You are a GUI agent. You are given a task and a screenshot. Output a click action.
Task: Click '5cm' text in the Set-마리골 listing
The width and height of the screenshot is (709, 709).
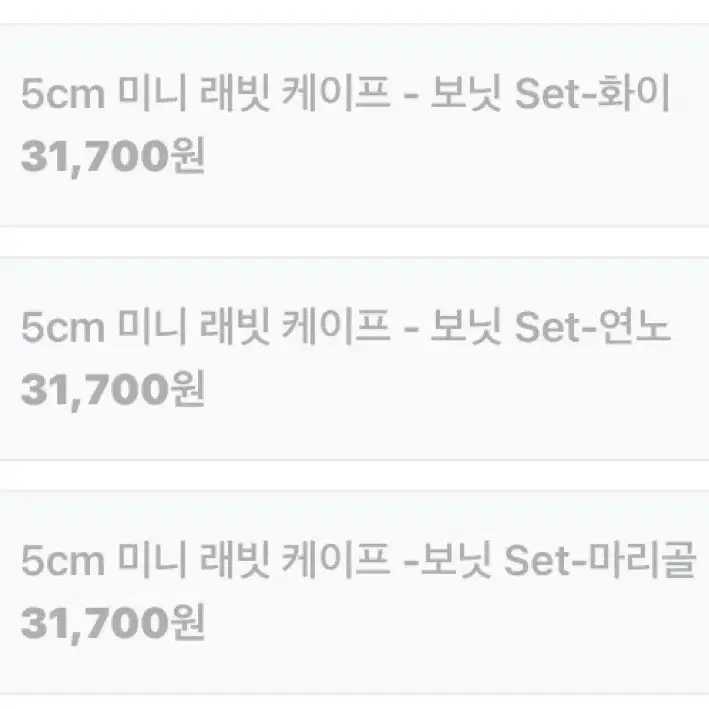pyautogui.click(x=63, y=560)
